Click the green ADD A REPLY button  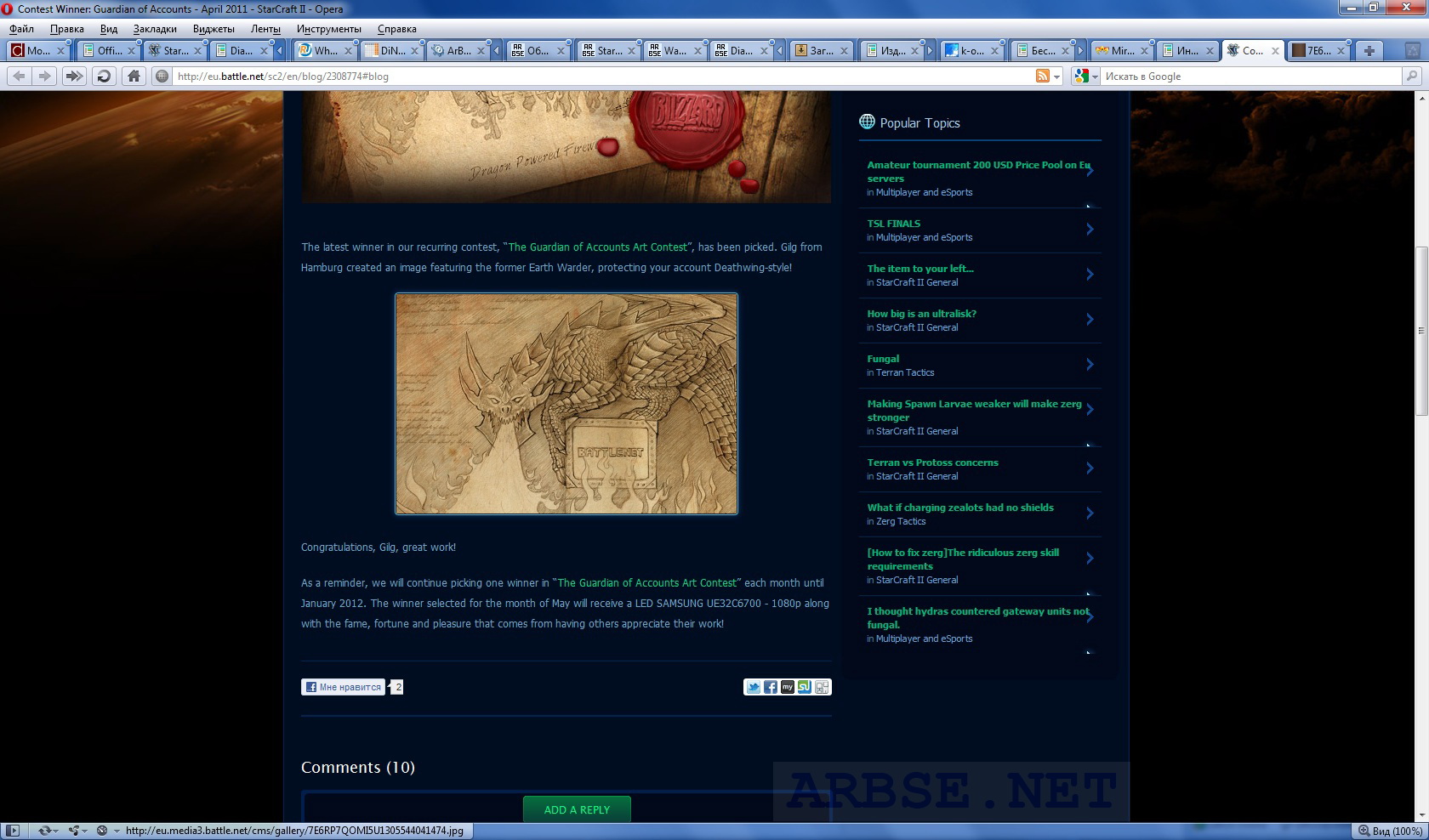[577, 809]
